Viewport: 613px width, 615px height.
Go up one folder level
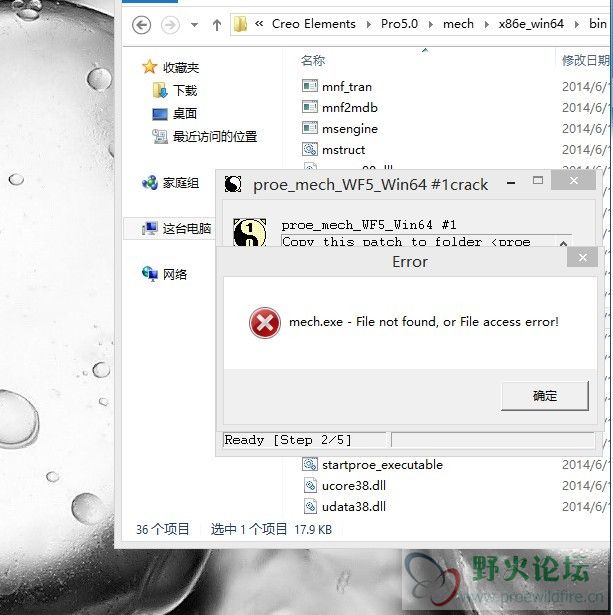click(216, 25)
